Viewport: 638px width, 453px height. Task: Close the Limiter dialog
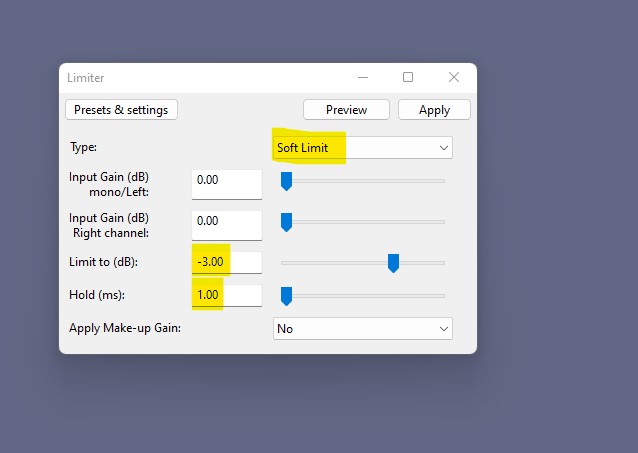(454, 77)
